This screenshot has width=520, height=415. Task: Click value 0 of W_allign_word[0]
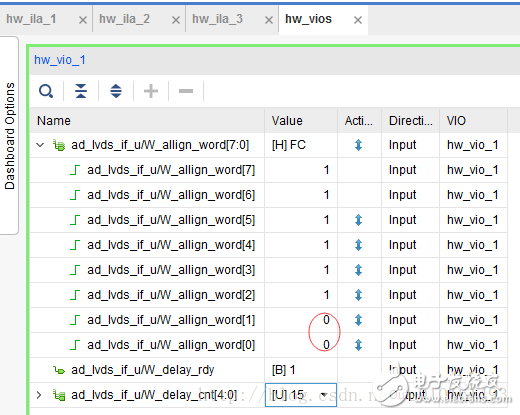point(326,345)
